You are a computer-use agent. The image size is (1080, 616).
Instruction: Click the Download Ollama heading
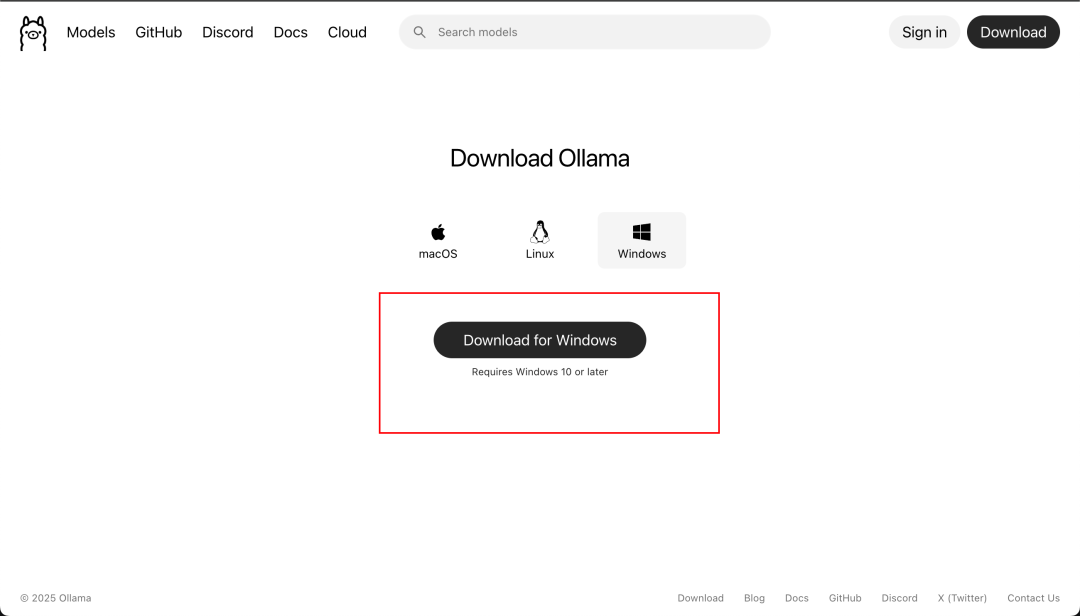click(x=540, y=158)
